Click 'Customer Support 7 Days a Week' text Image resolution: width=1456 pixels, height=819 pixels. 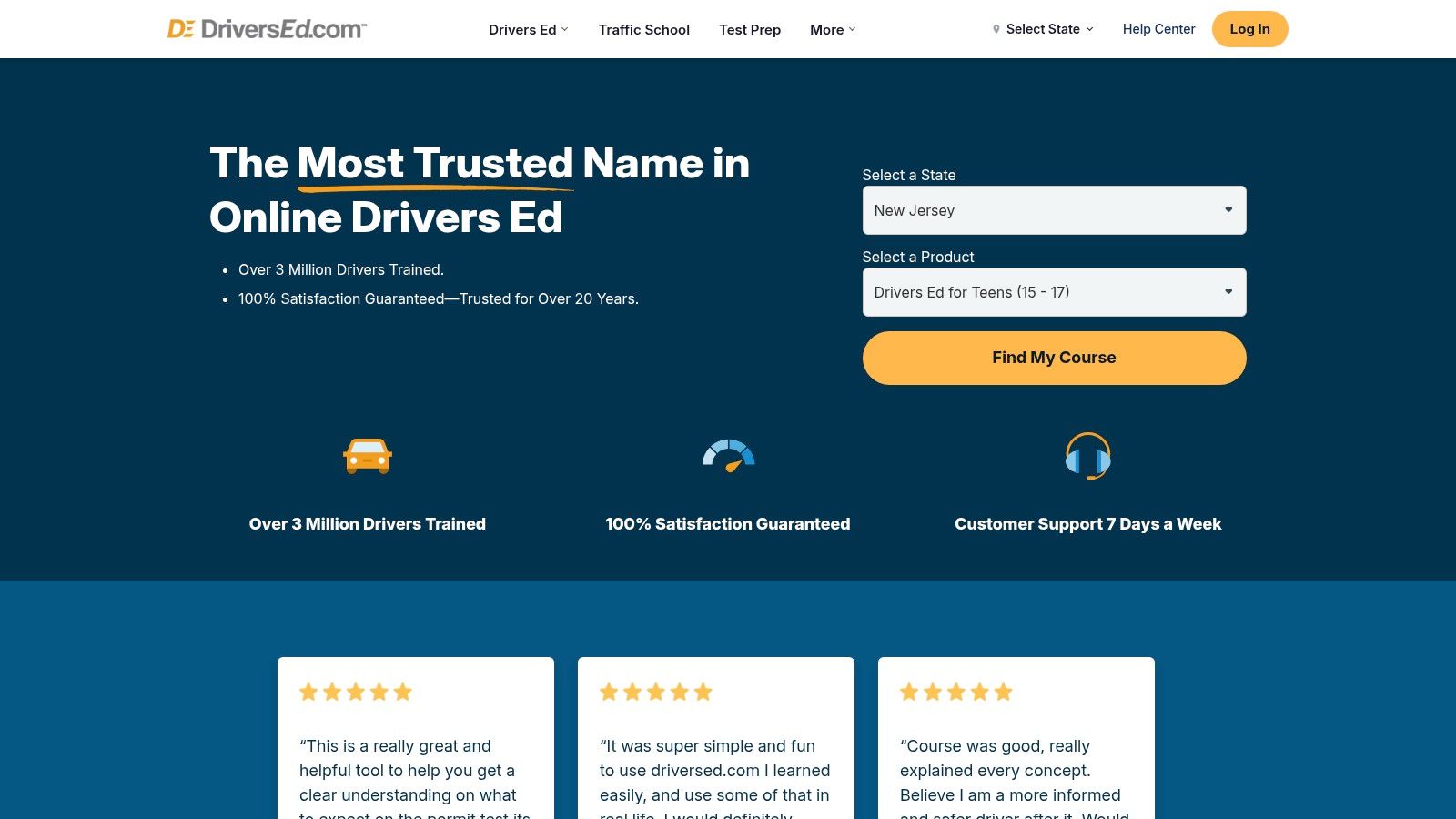coord(1088,524)
